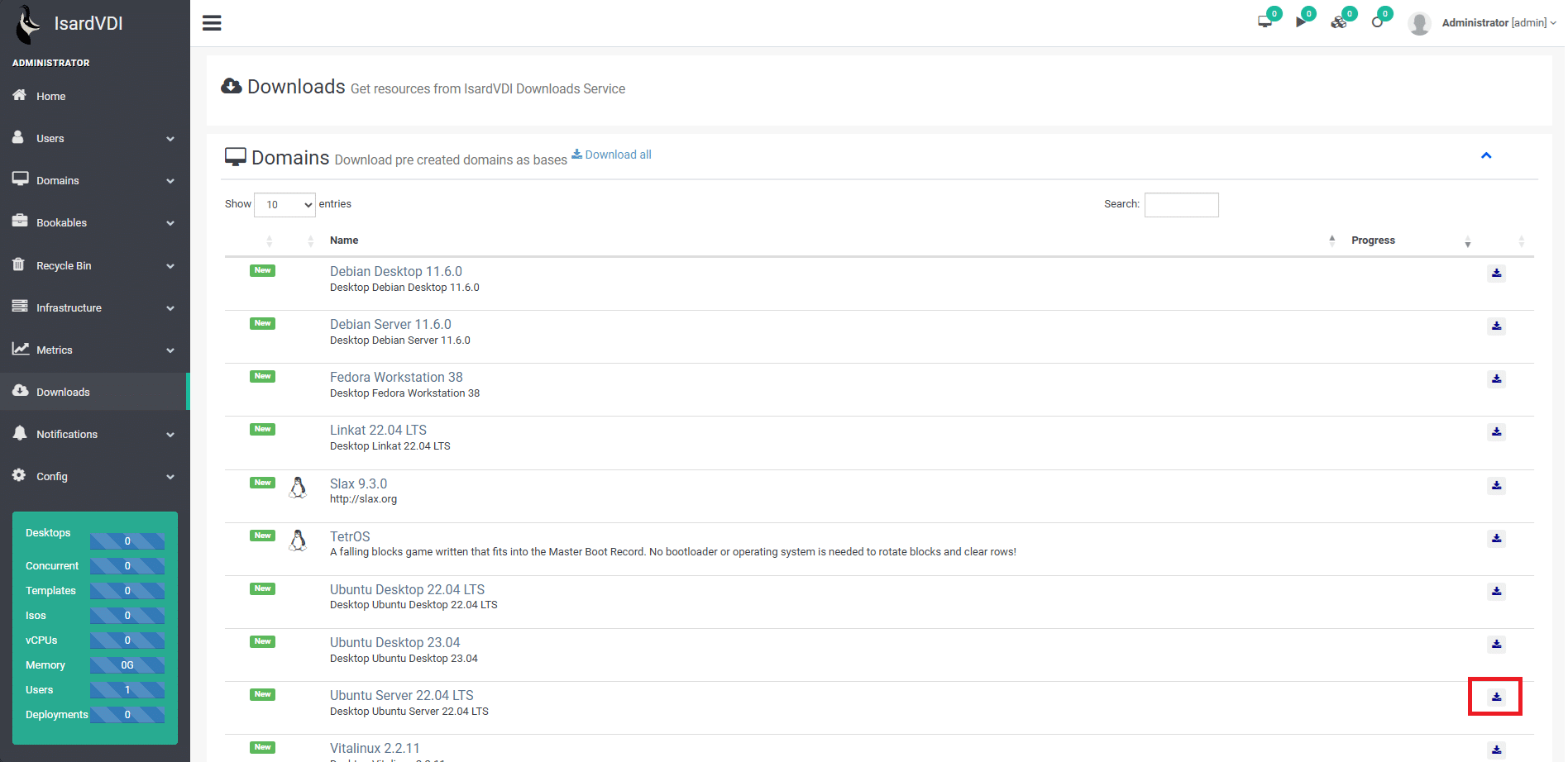Download the TetrOS domain
This screenshot has height=762, width=1568.
coord(1496,539)
